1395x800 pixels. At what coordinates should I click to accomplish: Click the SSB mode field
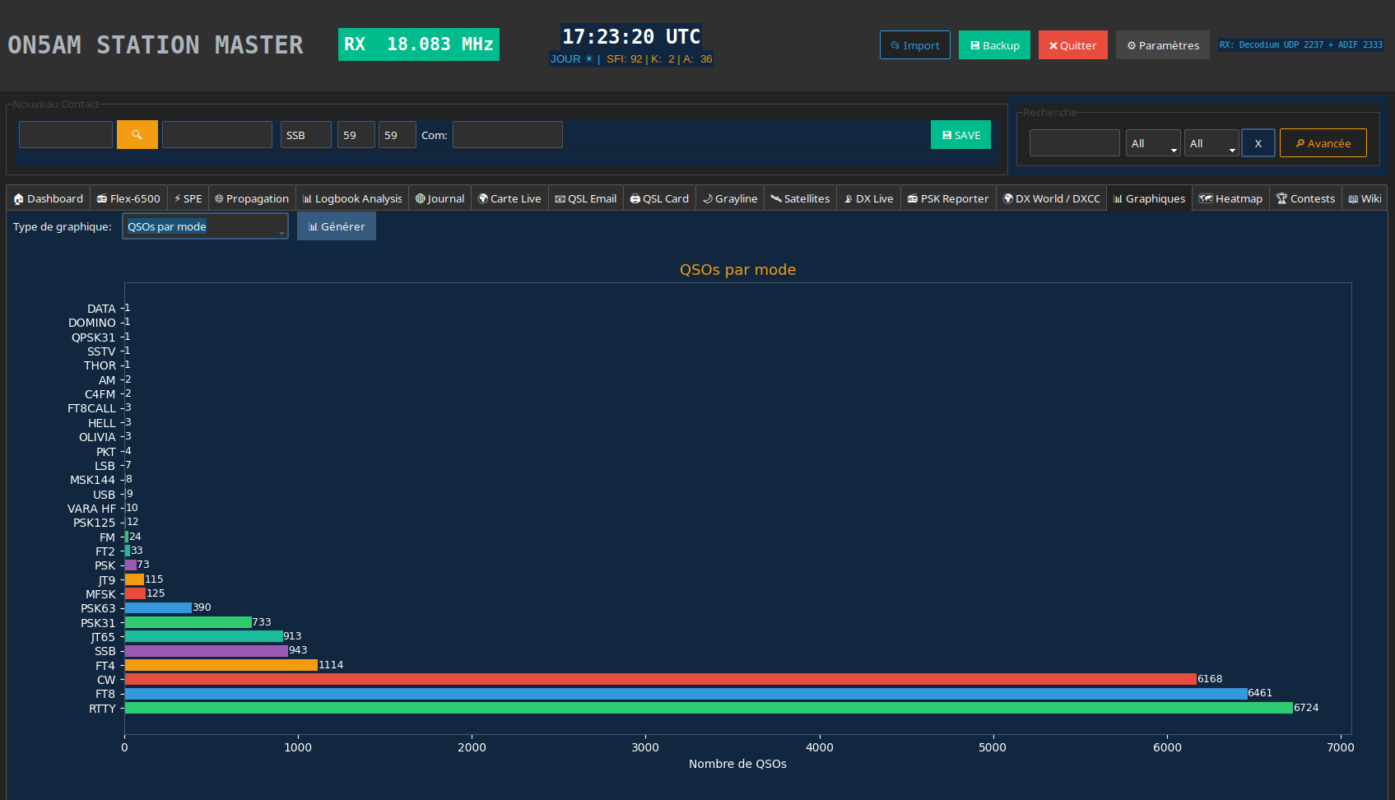305,135
